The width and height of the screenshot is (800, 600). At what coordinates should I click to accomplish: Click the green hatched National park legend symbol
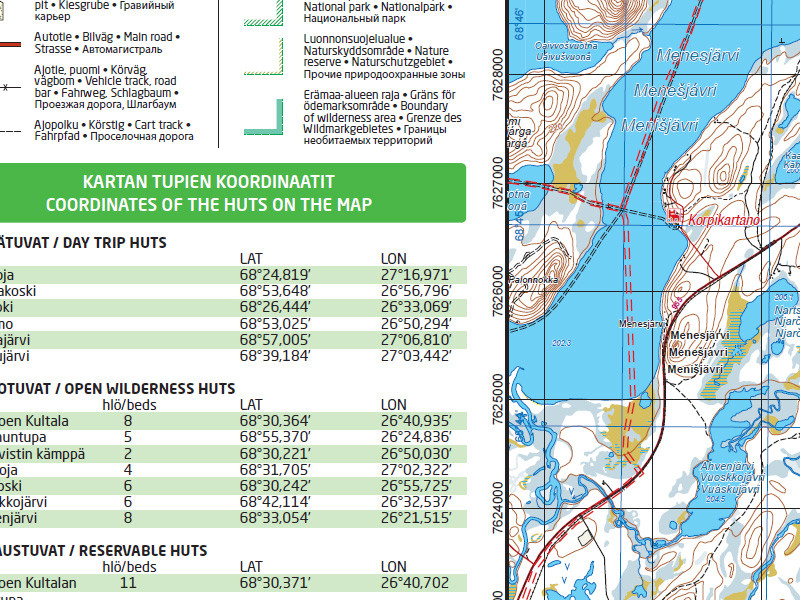coord(264,13)
